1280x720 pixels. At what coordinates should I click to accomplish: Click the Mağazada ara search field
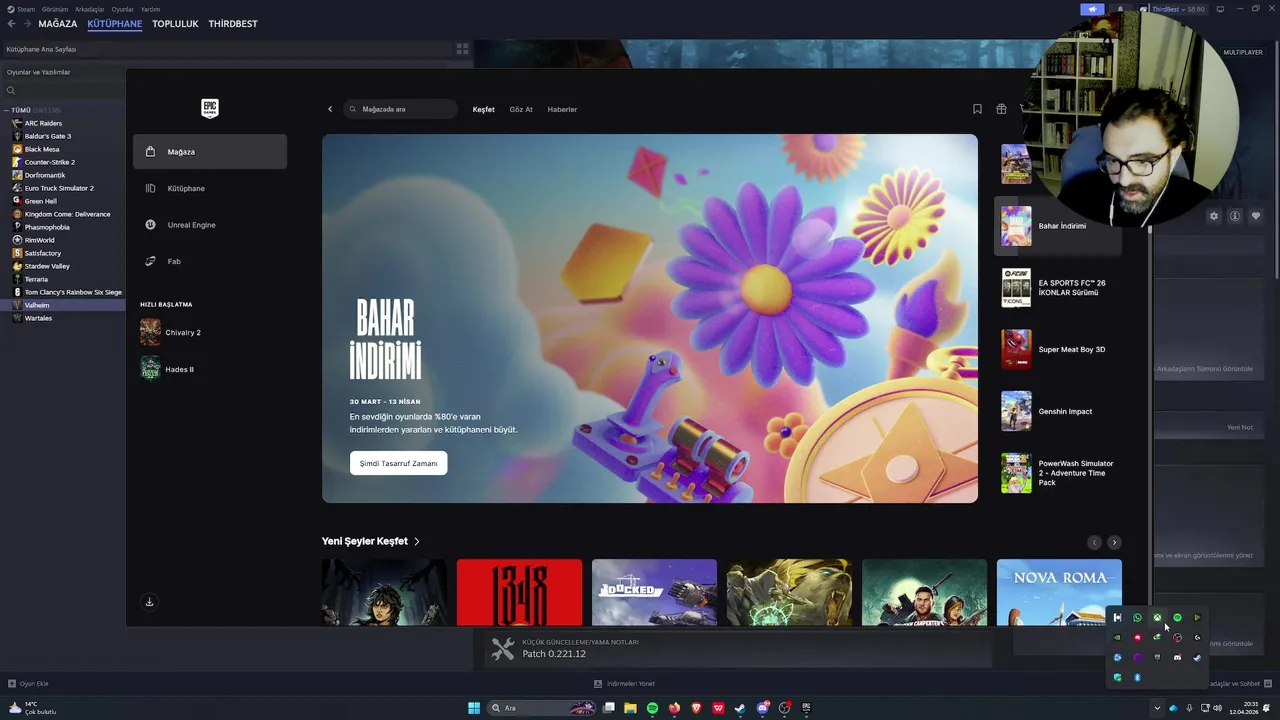(x=400, y=109)
